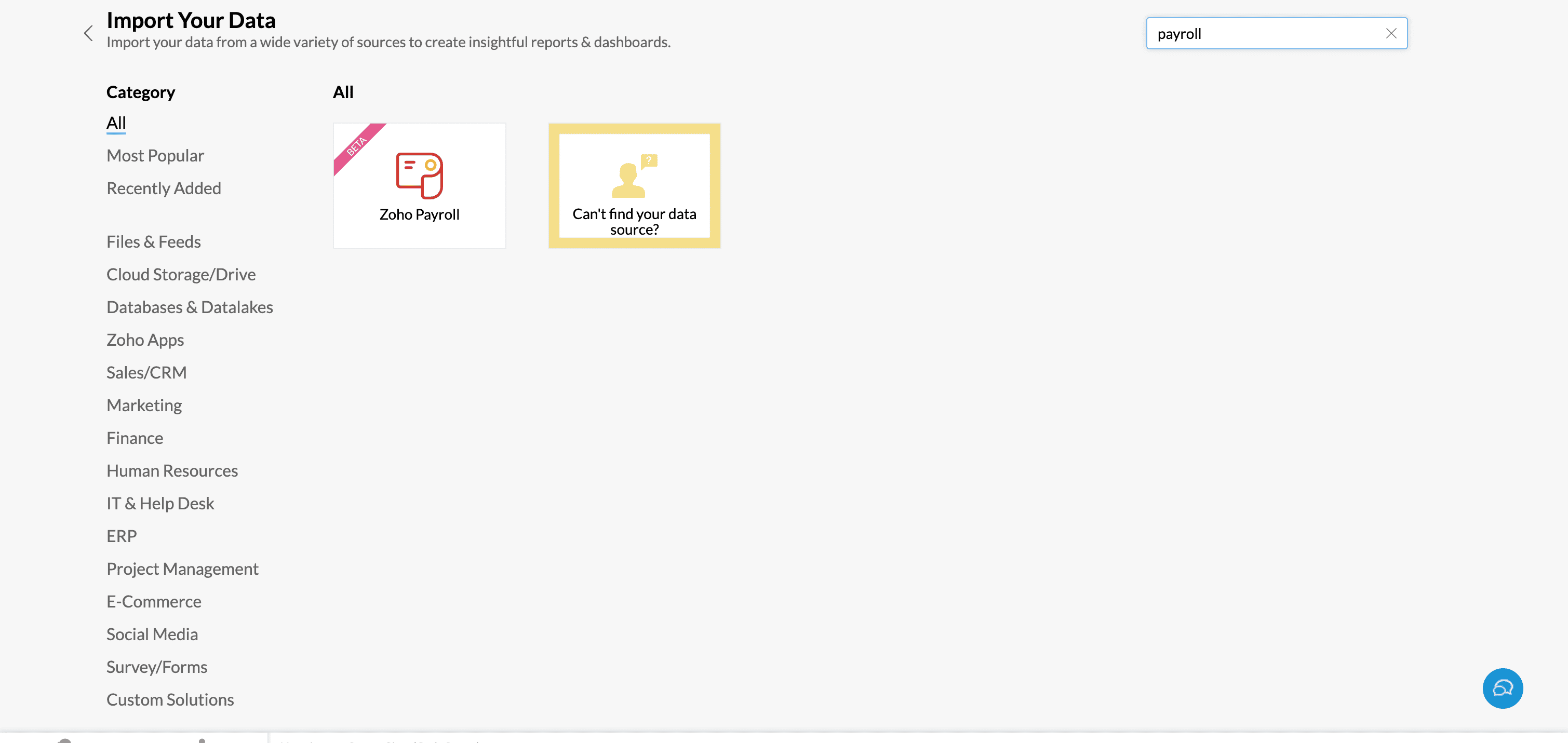Click the back navigation arrow icon
Viewport: 1568px width, 743px height.
click(x=88, y=29)
